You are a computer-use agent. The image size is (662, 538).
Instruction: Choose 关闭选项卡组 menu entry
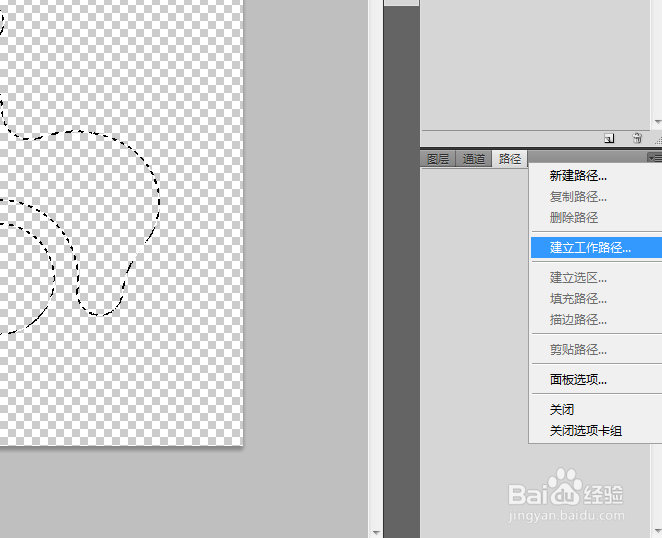(x=596, y=431)
